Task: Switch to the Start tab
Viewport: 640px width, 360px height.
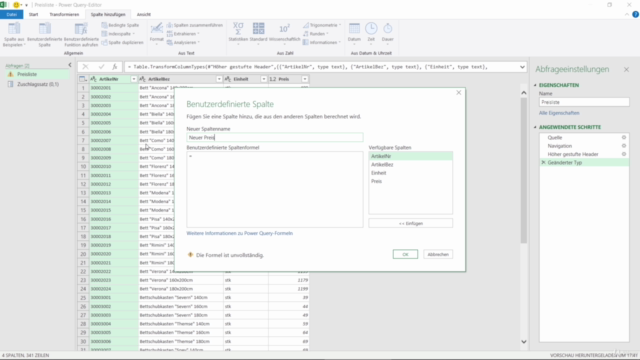Action: (x=33, y=14)
